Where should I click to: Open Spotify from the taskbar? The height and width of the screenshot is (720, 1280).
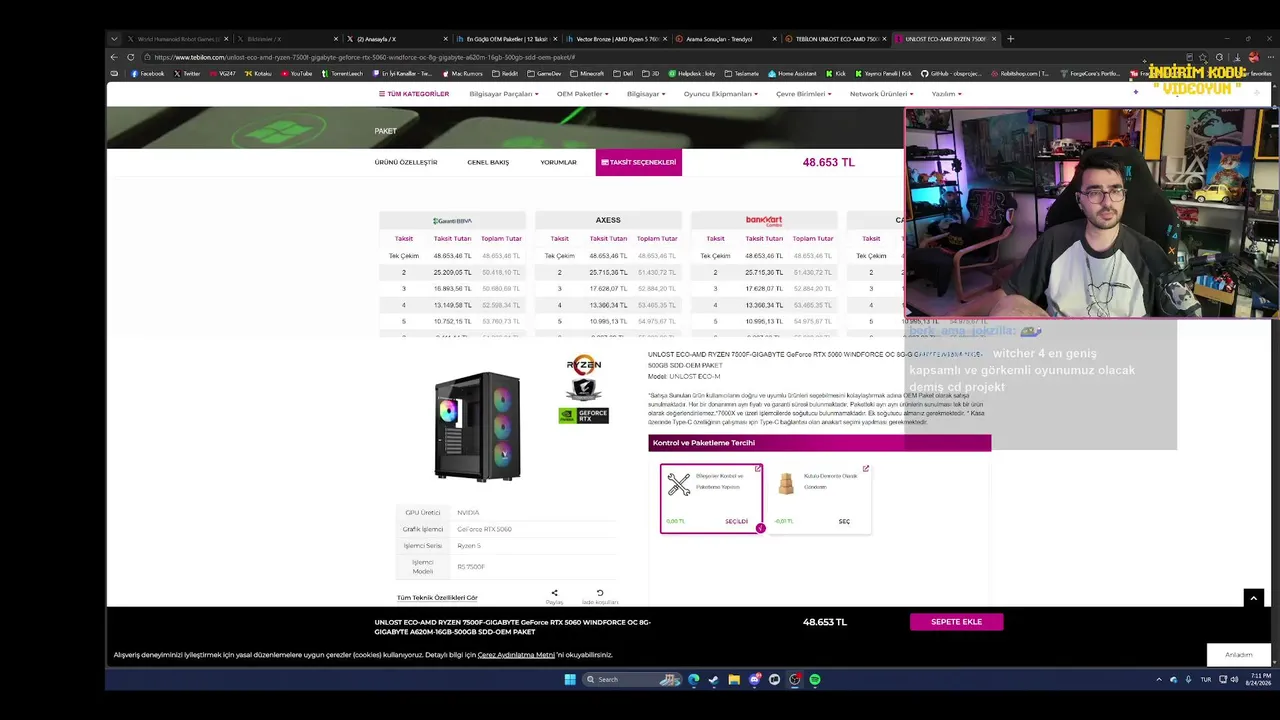tap(815, 680)
